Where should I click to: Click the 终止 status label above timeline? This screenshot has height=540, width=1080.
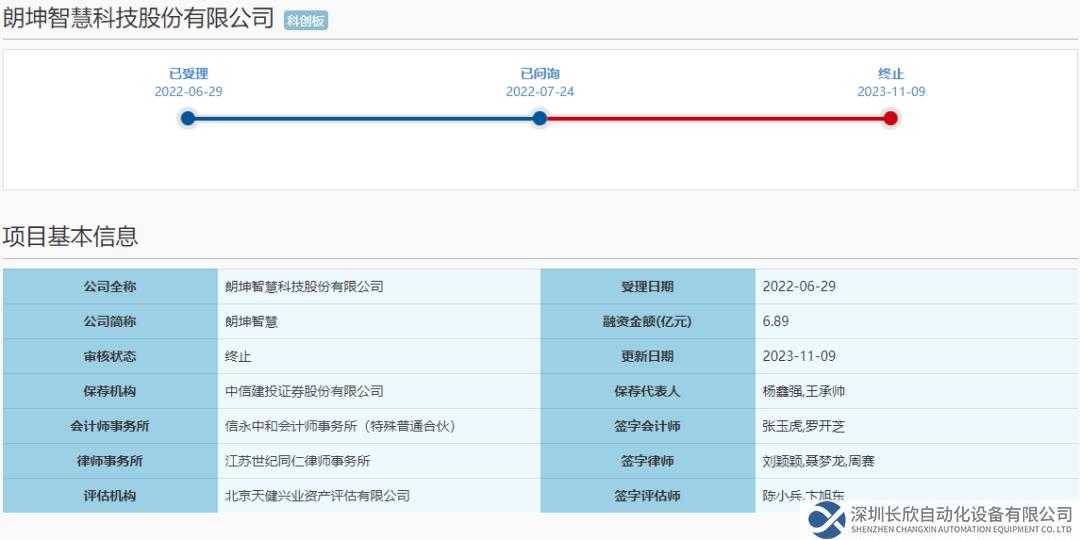click(x=891, y=74)
